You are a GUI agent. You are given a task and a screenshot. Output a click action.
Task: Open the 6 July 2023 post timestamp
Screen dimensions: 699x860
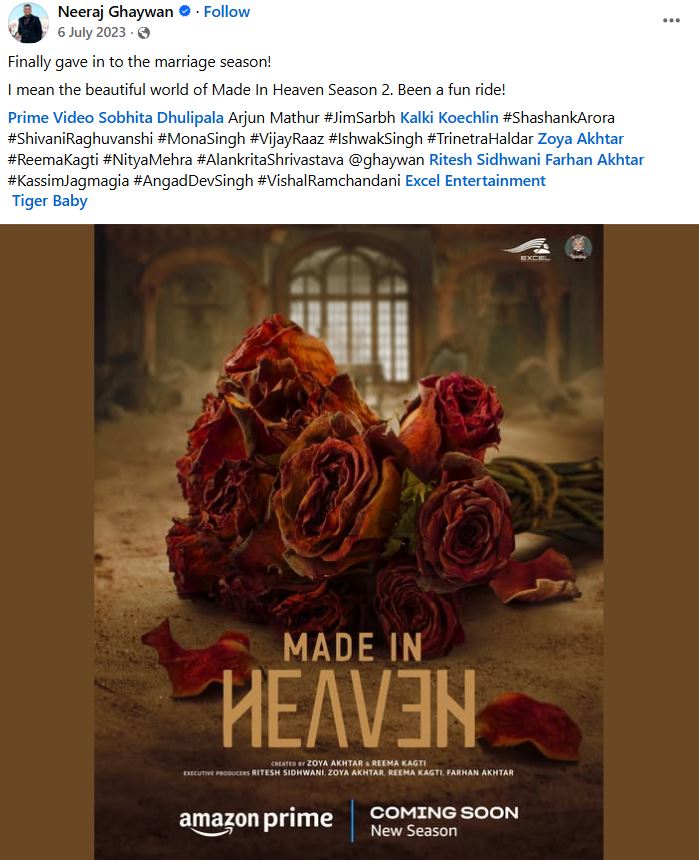click(92, 32)
